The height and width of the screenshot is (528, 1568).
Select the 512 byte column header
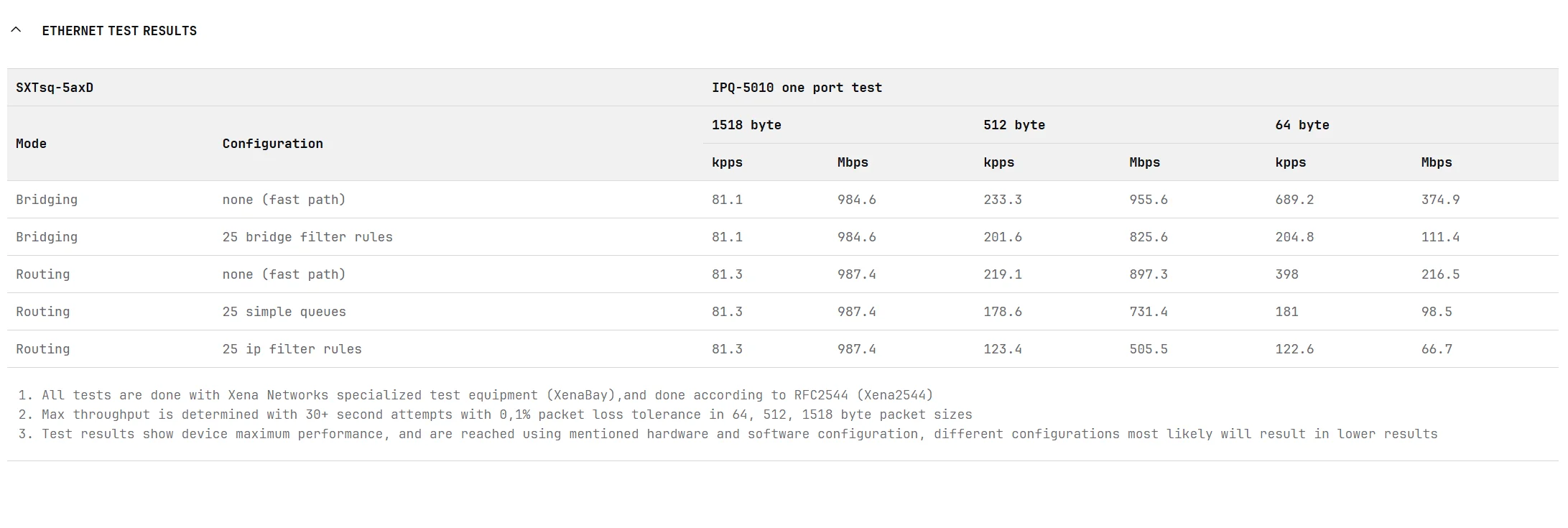point(1014,125)
